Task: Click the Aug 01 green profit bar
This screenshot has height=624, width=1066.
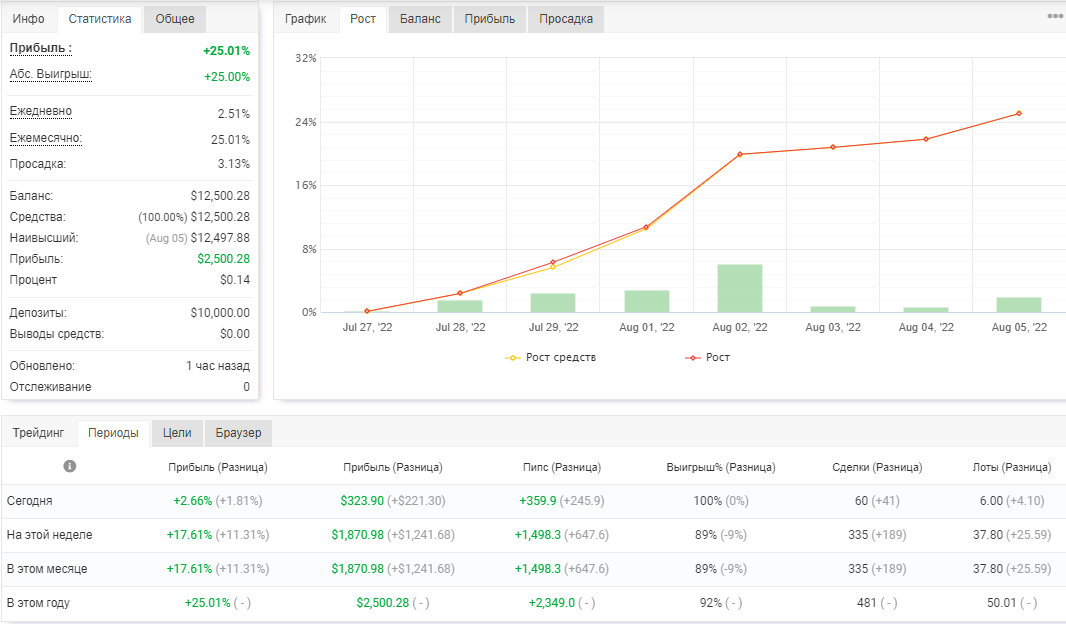Action: (x=647, y=301)
